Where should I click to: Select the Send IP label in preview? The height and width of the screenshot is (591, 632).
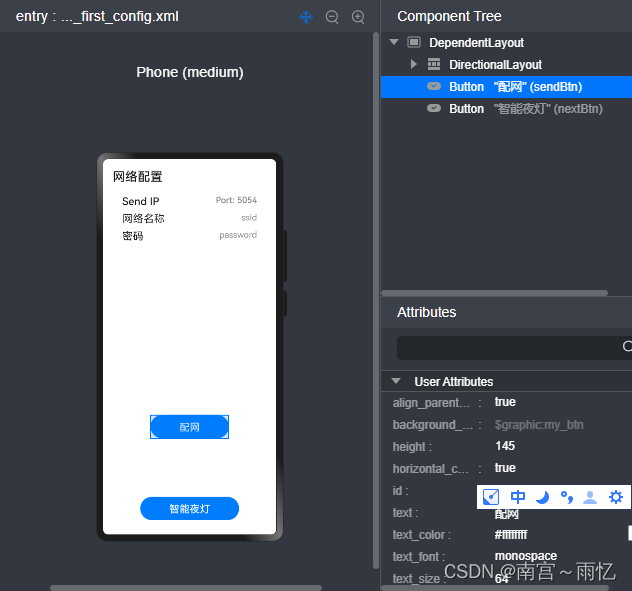(x=141, y=201)
